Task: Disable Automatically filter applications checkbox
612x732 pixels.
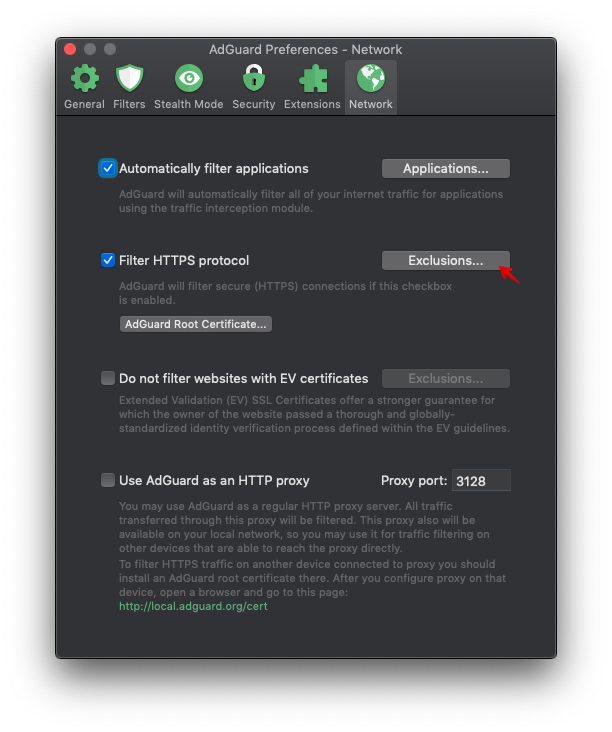Action: click(108, 169)
